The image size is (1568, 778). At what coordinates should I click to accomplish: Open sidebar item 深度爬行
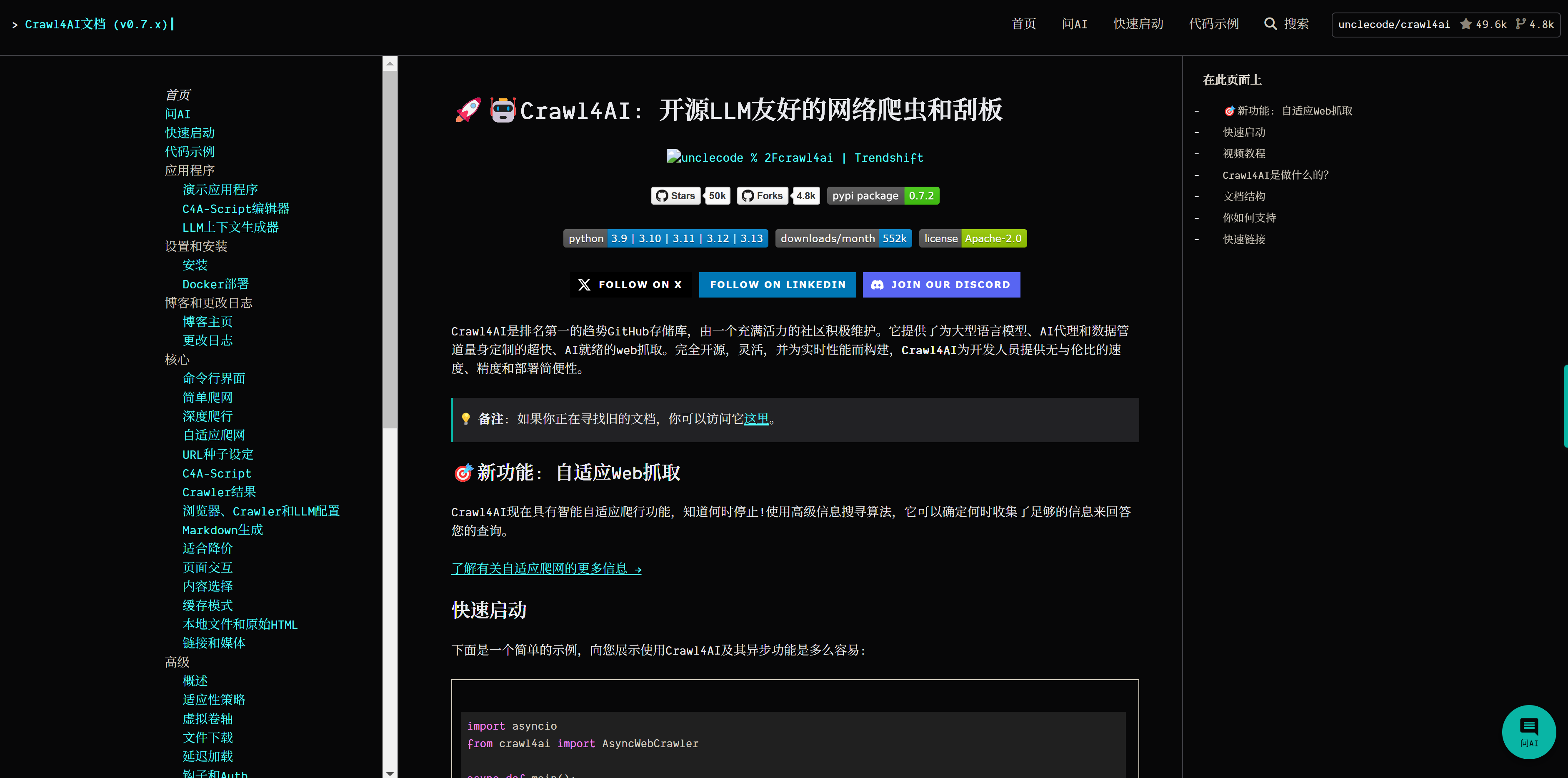click(208, 416)
